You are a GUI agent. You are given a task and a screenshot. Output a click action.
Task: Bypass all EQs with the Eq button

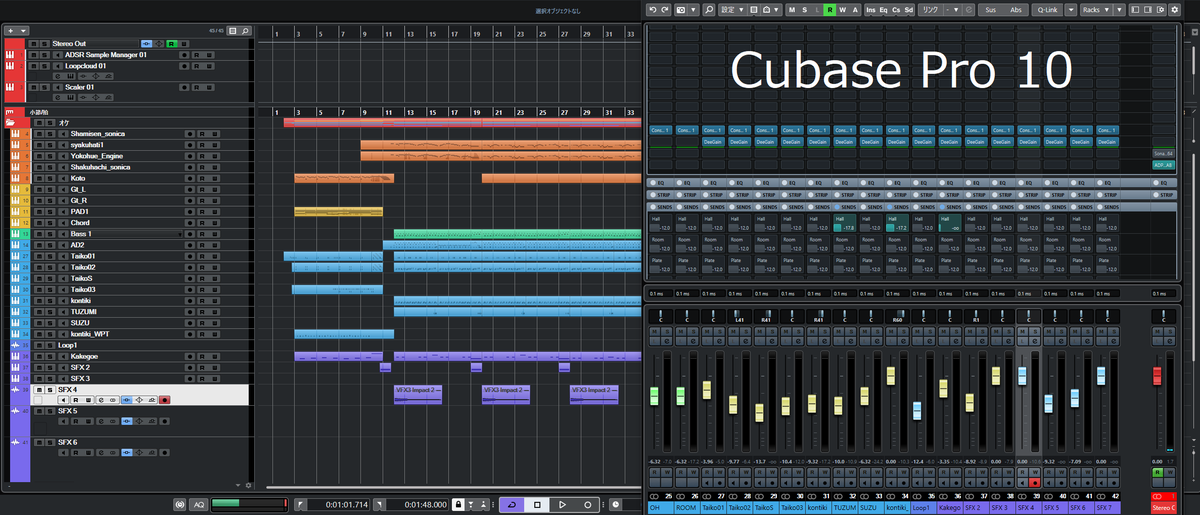click(x=884, y=9)
